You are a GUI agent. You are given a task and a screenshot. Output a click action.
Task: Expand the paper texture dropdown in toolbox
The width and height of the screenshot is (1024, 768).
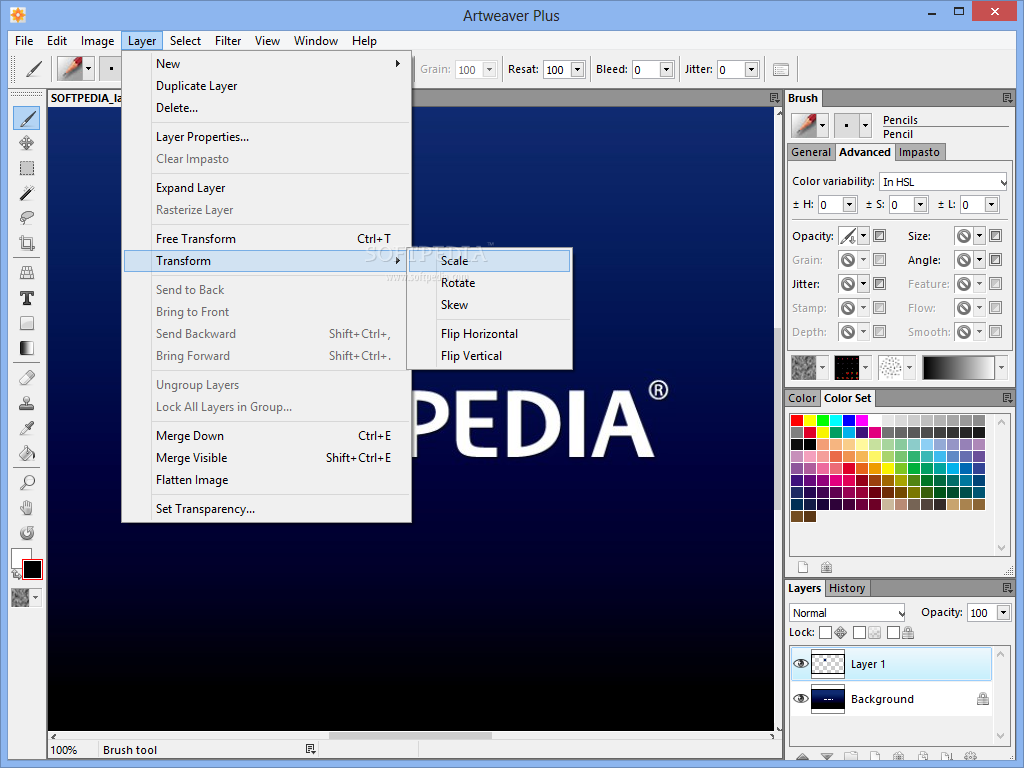point(35,597)
